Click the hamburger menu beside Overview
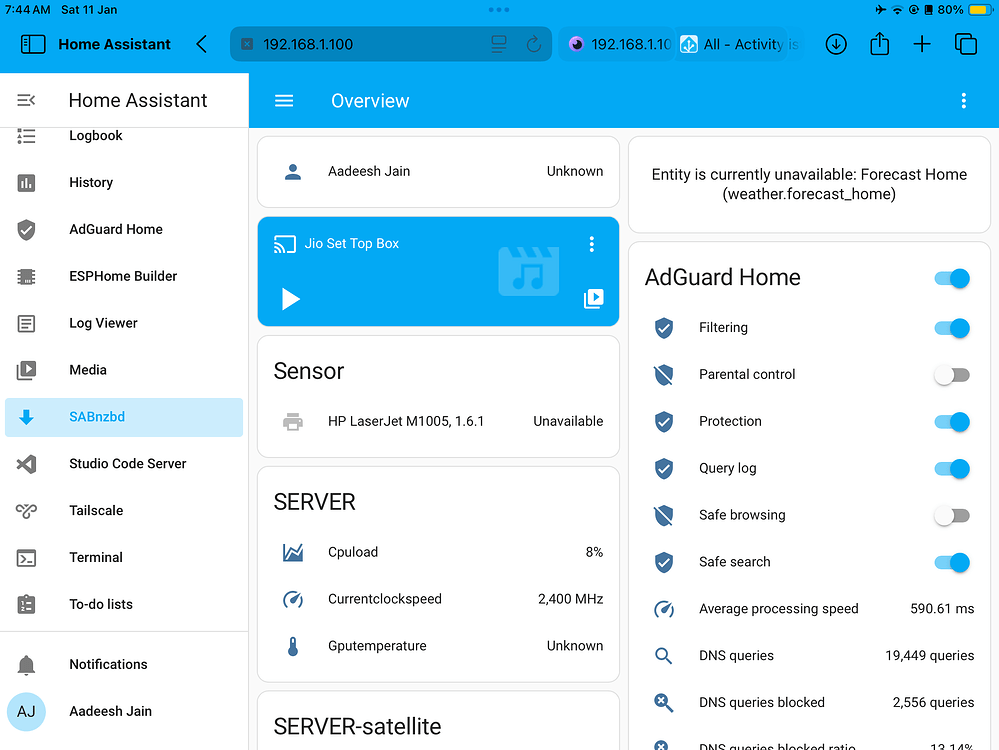The height and width of the screenshot is (750, 999). [284, 100]
